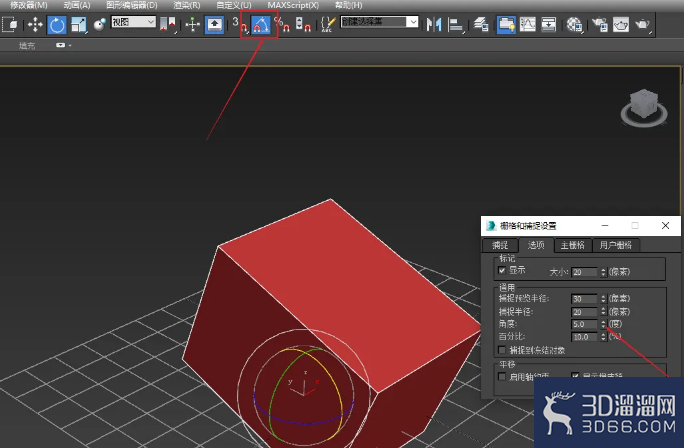The image size is (684, 448).
Task: Open the MAXScript(X) menu
Action: [x=293, y=5]
